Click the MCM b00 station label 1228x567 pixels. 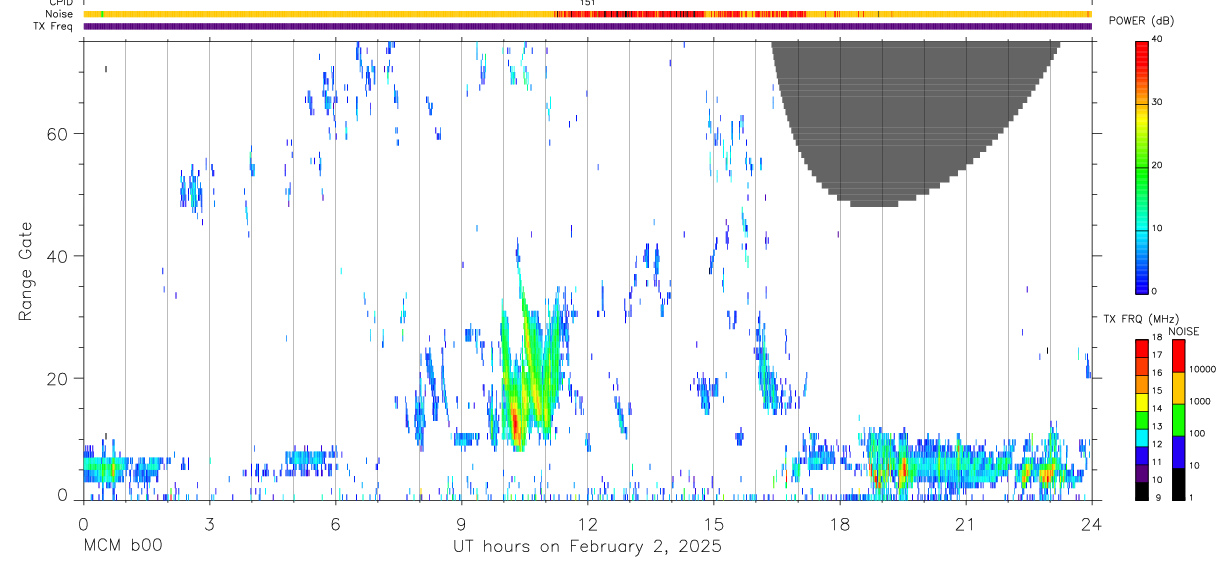(122, 547)
